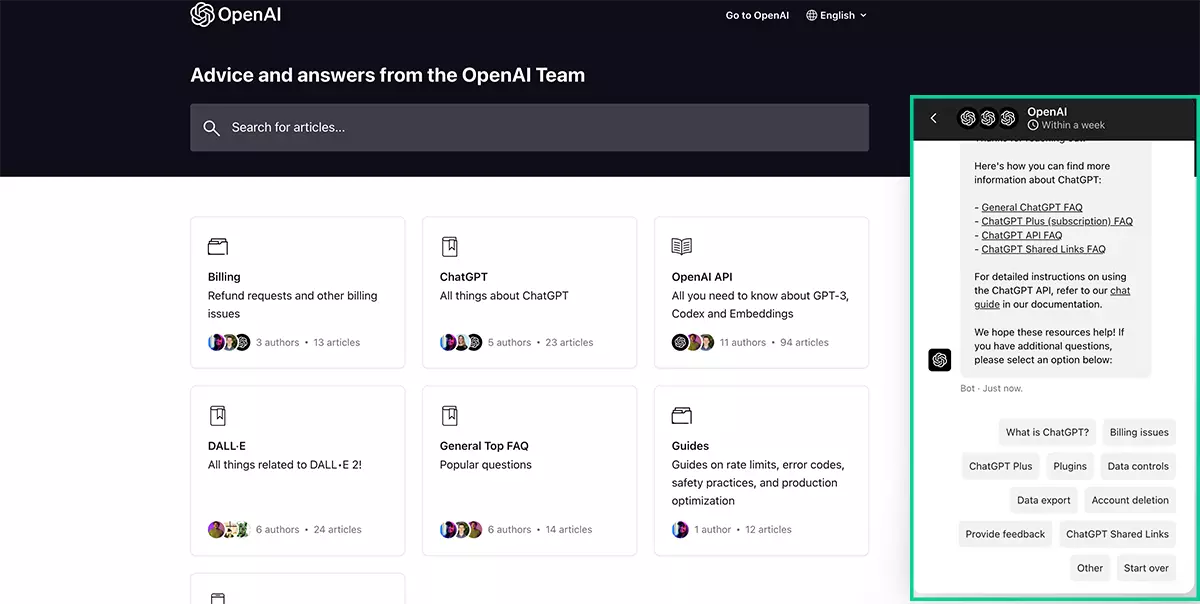
Task: Click the bot avatar beside the chat message
Action: pos(940,360)
